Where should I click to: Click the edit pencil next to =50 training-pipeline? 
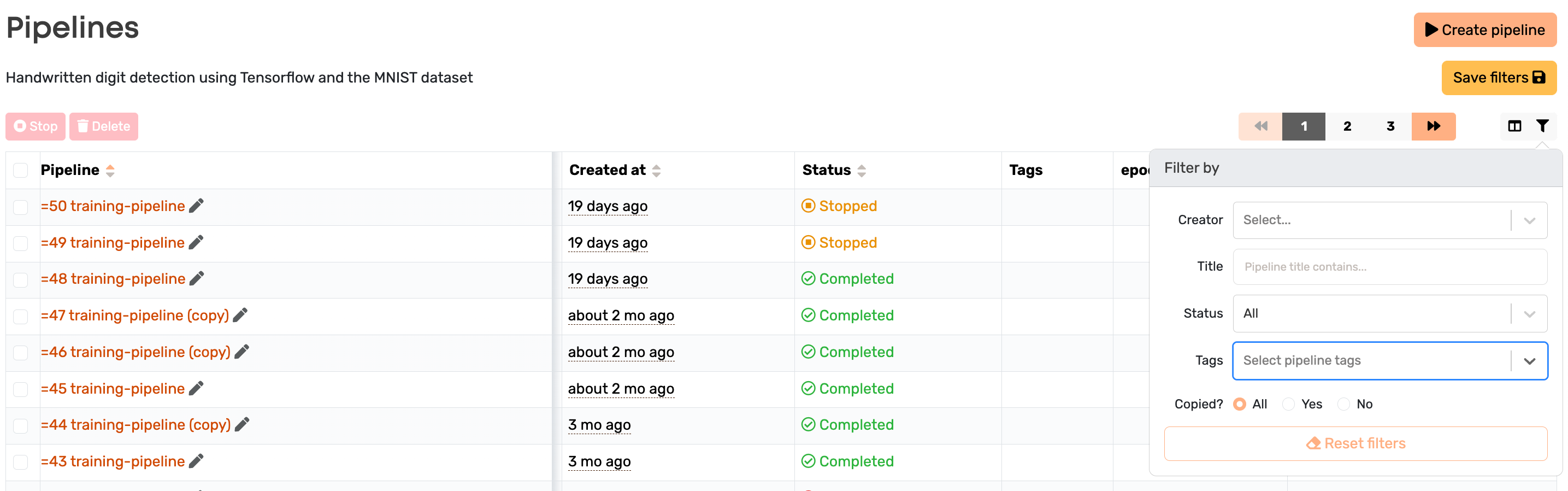pyautogui.click(x=196, y=206)
